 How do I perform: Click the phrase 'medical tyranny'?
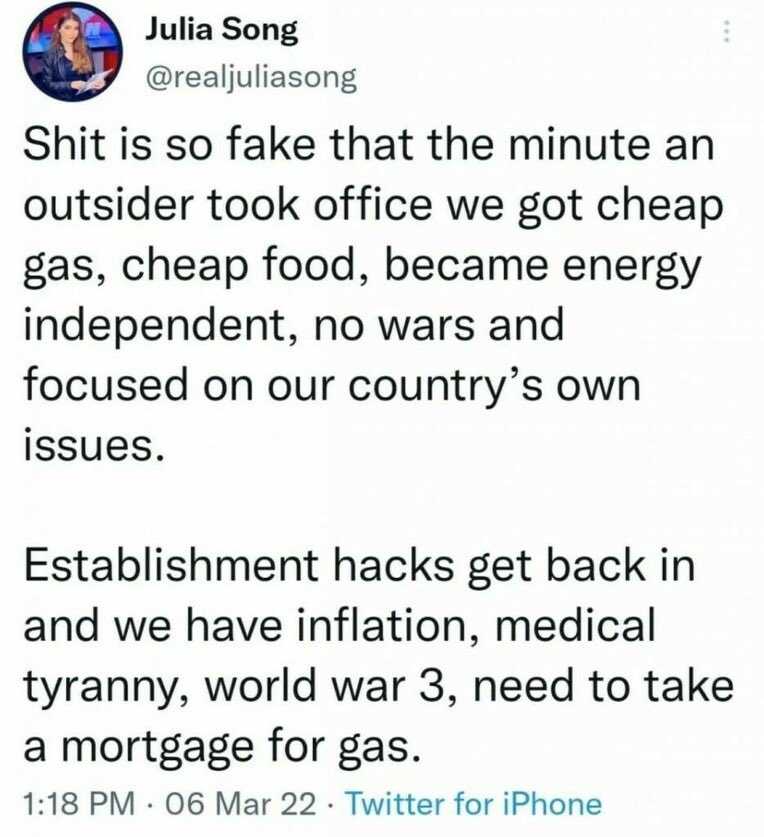point(339,656)
